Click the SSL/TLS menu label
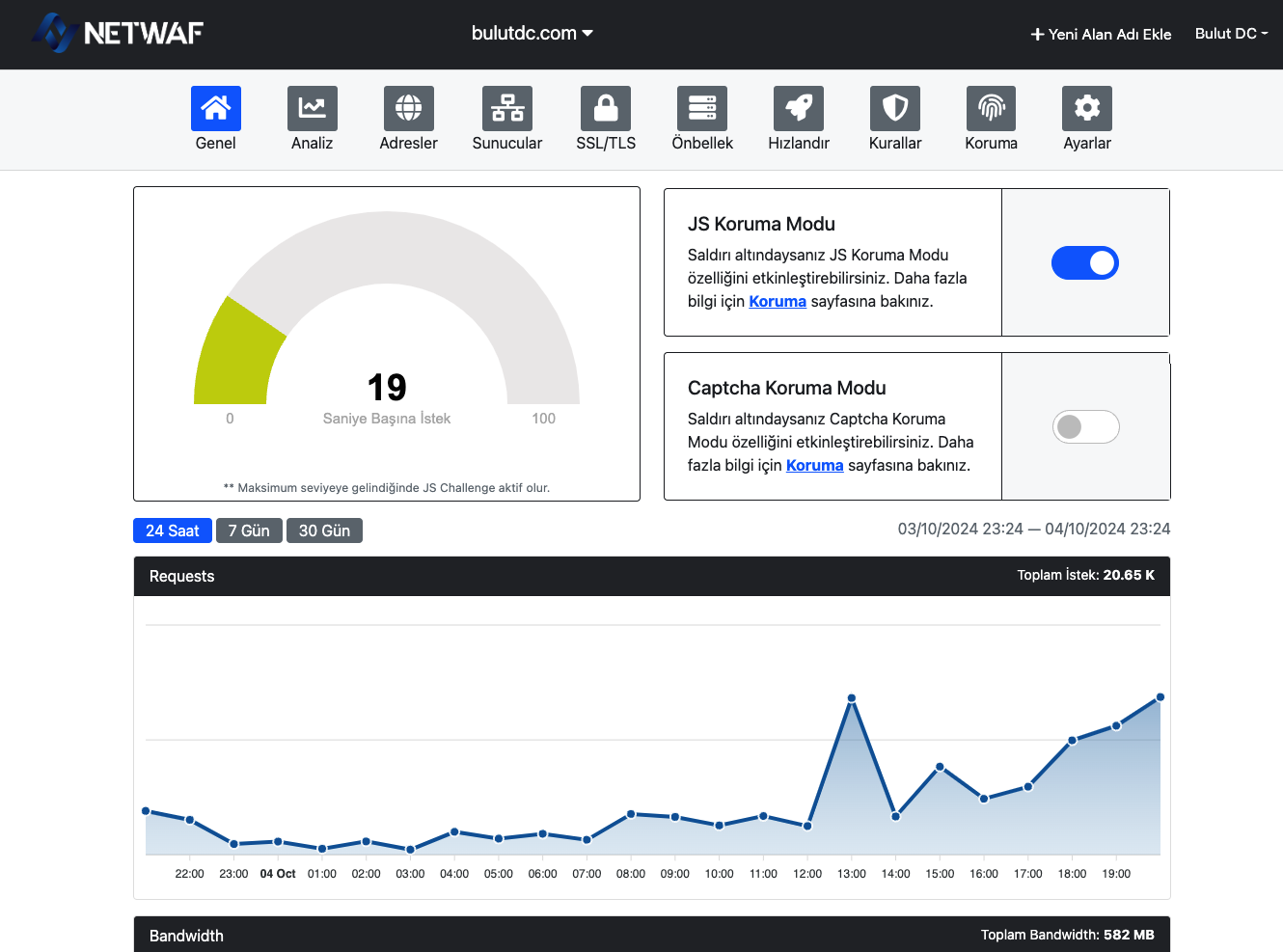1283x952 pixels. point(606,143)
